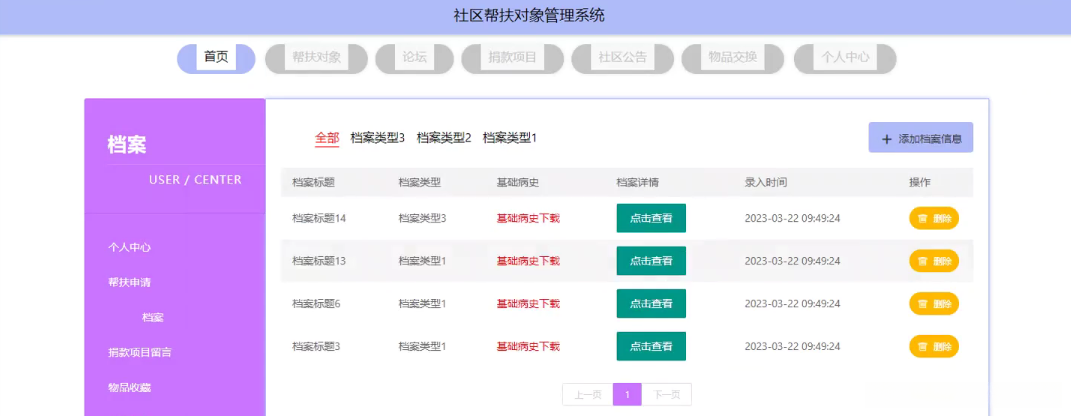Filter list by 档案类型2
This screenshot has height=416, width=1071.
(x=443, y=138)
